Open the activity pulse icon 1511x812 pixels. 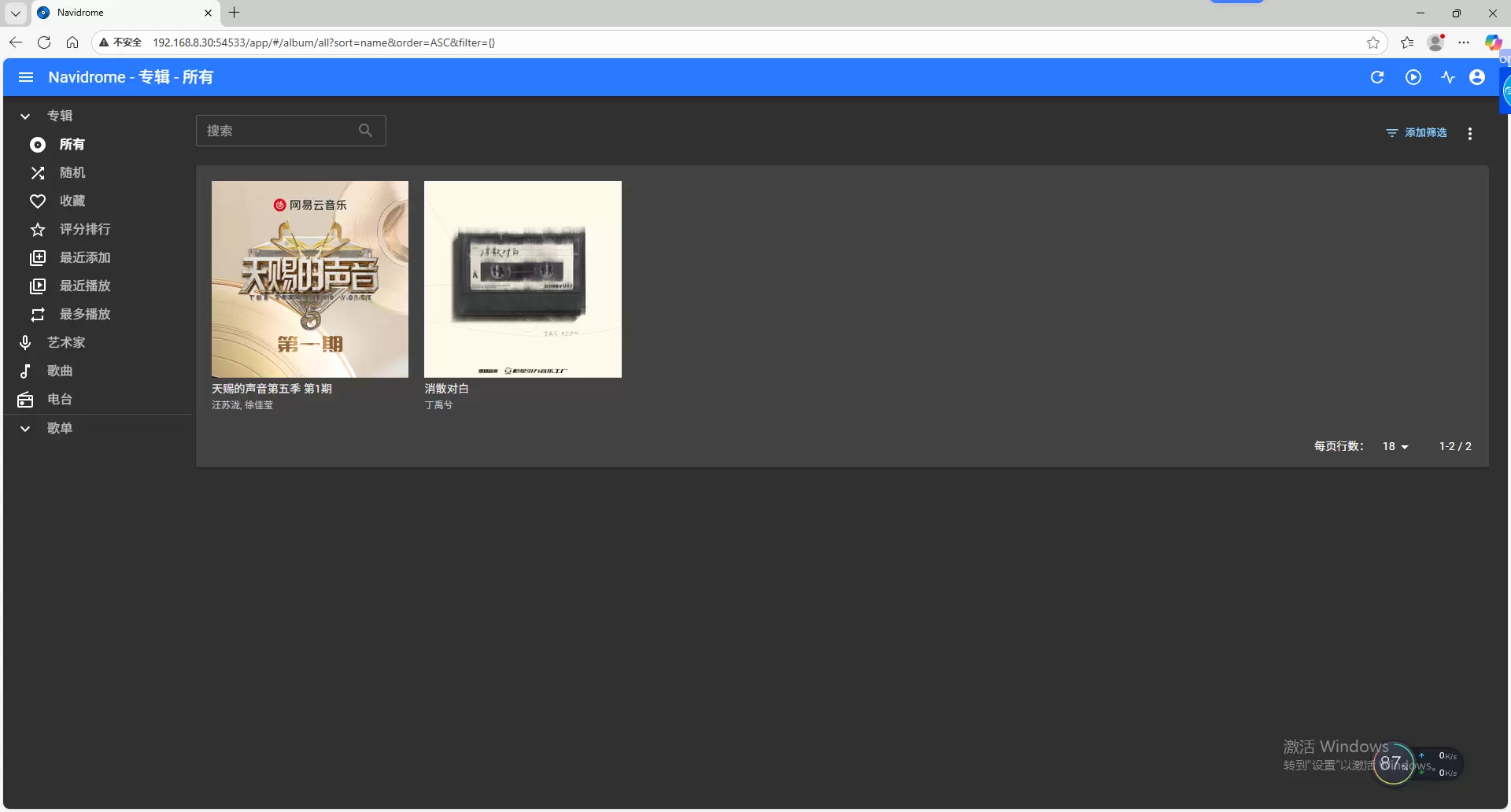[x=1447, y=77]
